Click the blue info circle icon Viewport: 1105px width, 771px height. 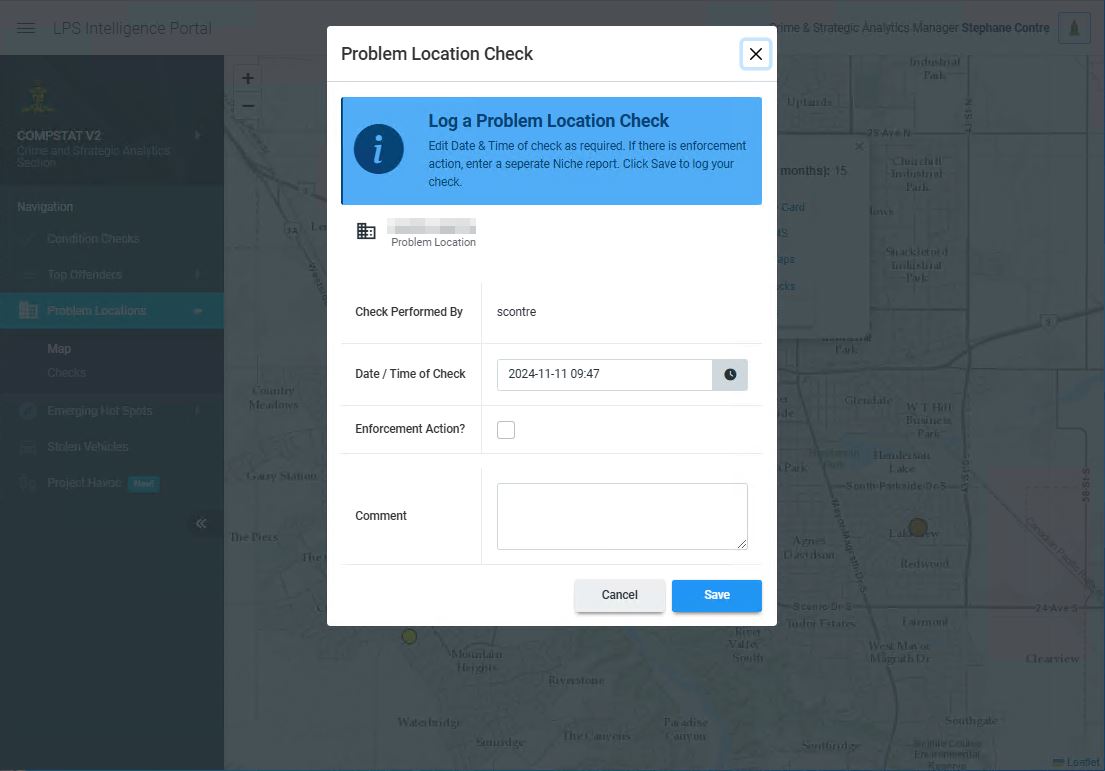point(378,150)
